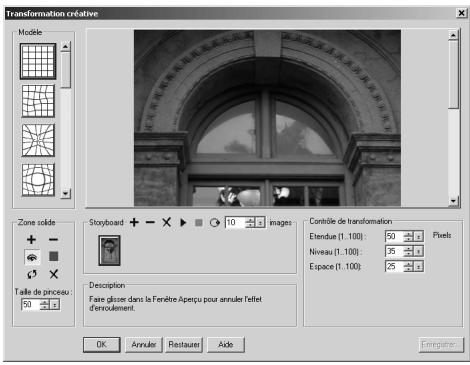
Task: Click the Niveau spinner arrows
Action: (x=408, y=251)
